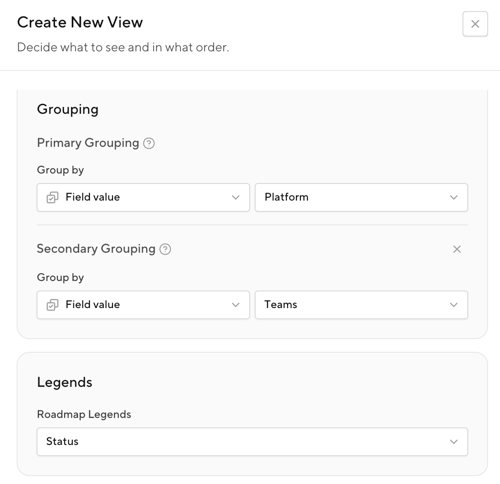Remove the Secondary Grouping with X icon
500x484 pixels.
point(457,249)
